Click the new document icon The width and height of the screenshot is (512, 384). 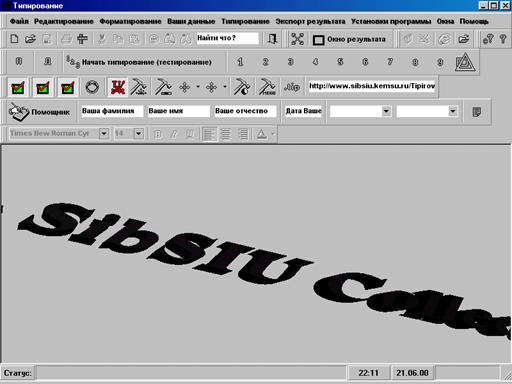tap(14, 39)
